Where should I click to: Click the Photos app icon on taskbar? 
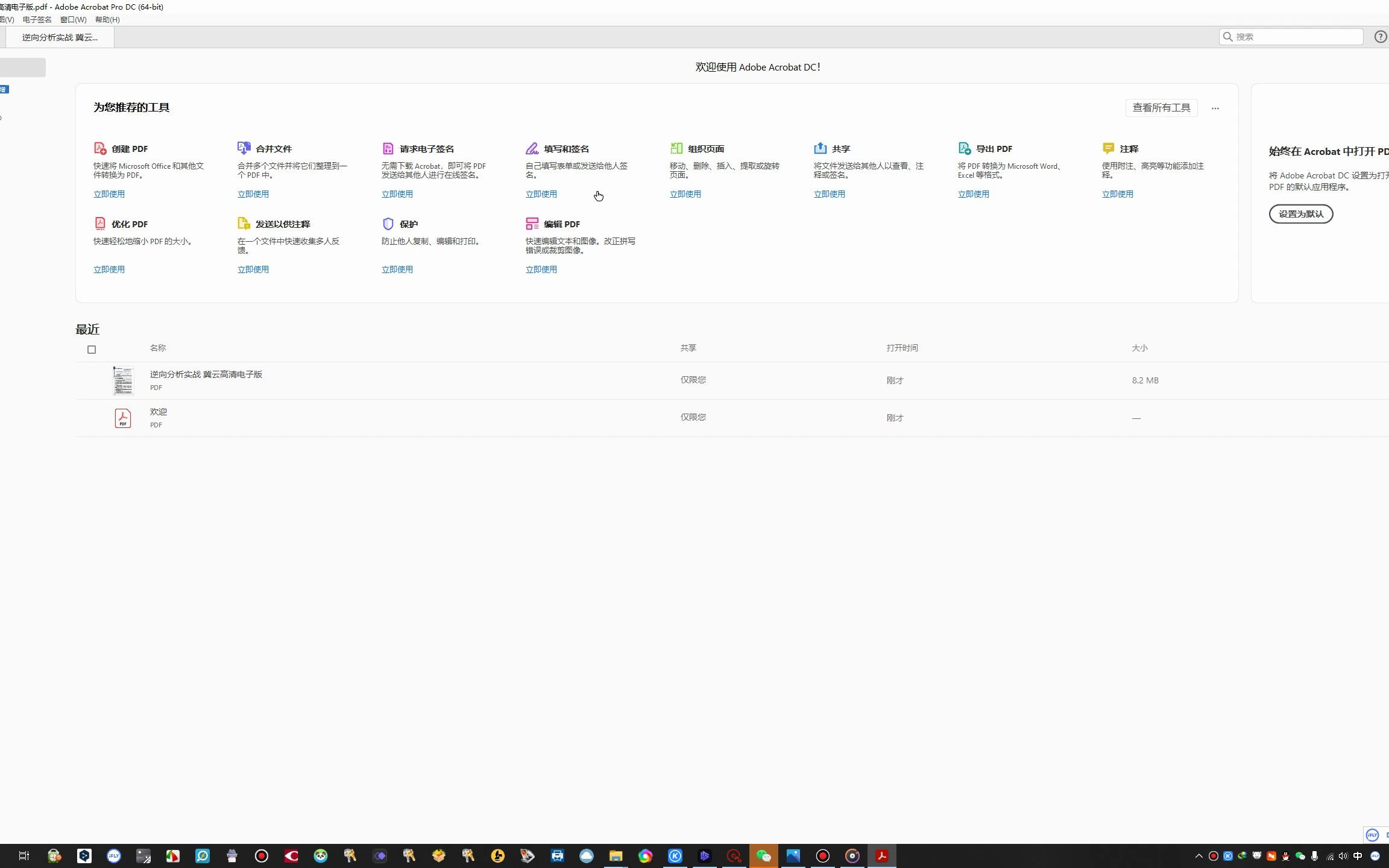click(x=793, y=856)
